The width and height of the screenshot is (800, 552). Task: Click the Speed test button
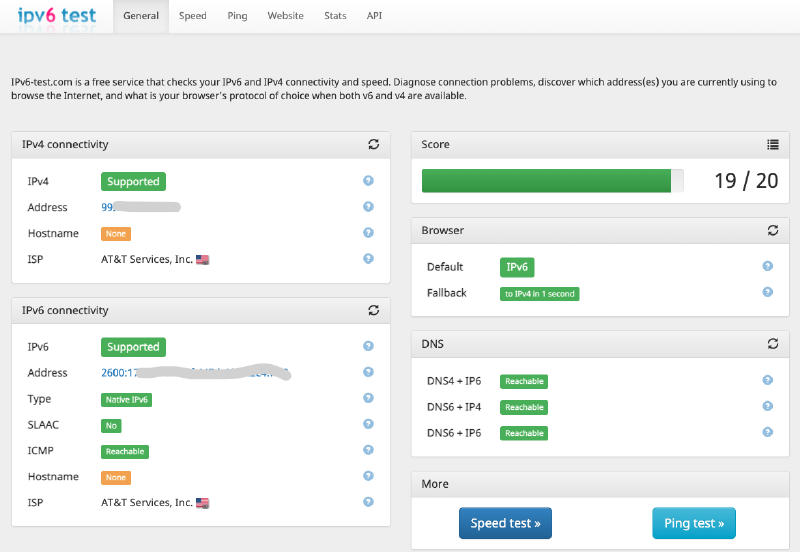(505, 523)
